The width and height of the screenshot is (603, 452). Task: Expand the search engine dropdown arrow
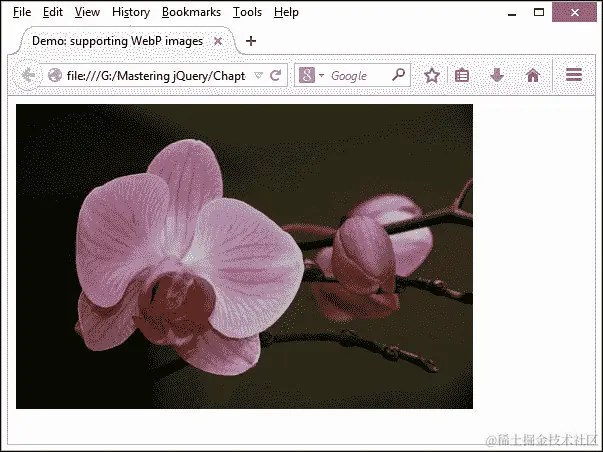click(321, 75)
